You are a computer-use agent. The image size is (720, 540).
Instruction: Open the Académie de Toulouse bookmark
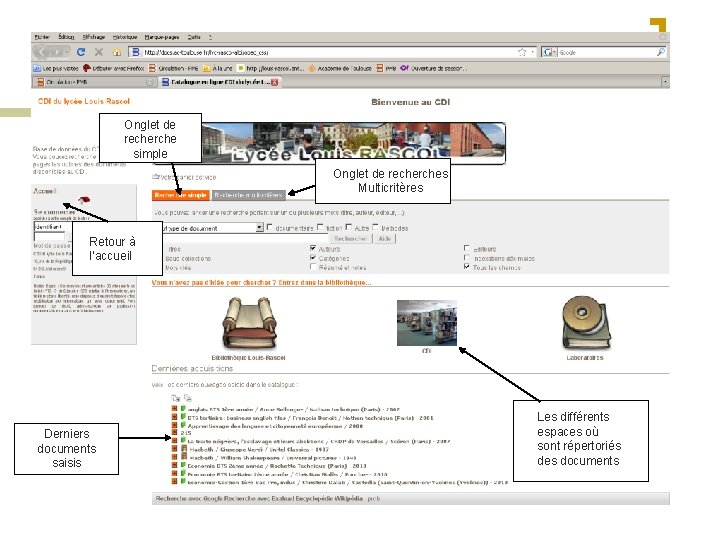[340, 68]
